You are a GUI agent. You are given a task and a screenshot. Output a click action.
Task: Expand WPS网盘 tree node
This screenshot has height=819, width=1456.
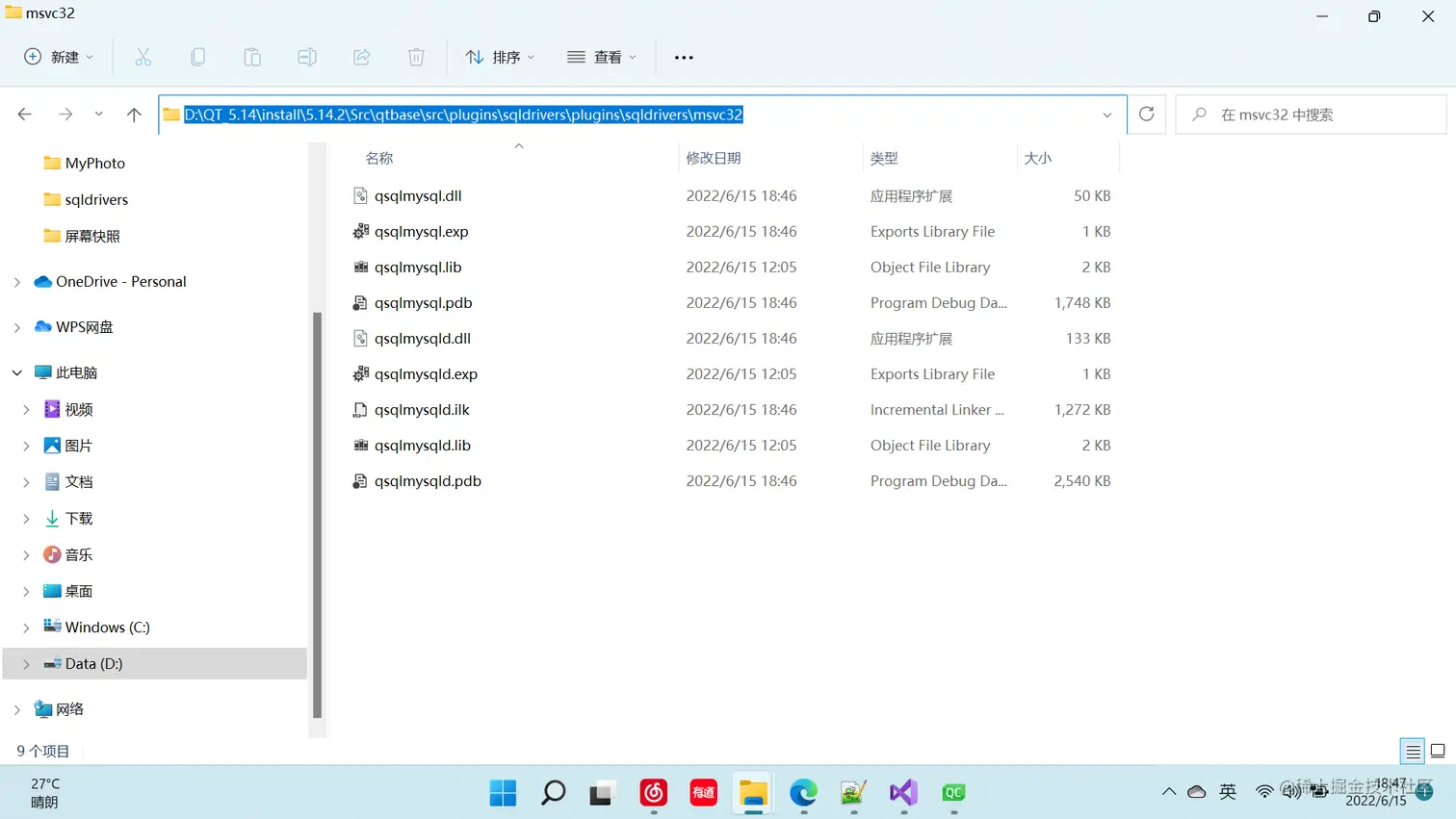(x=17, y=327)
